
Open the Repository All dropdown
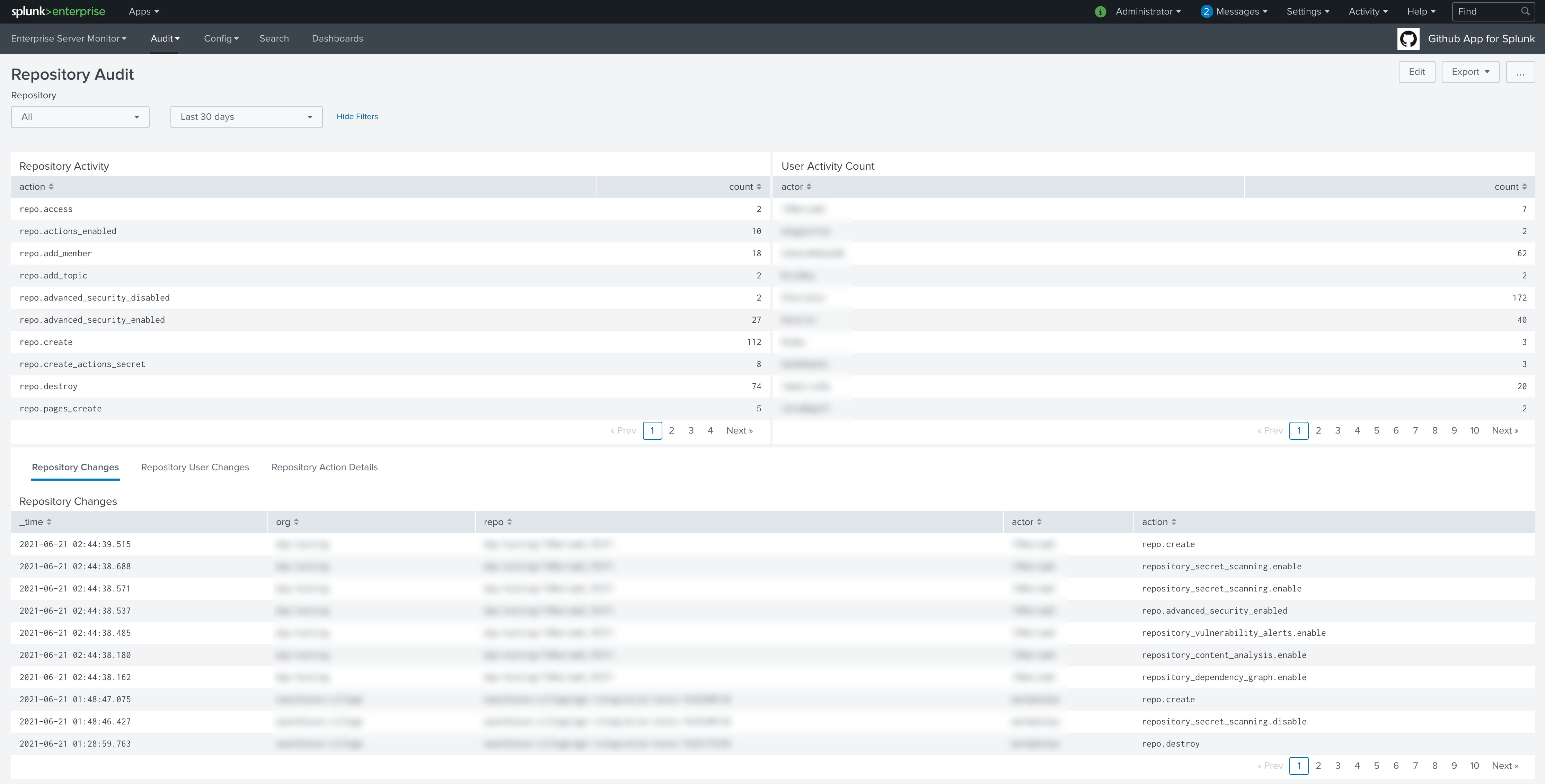[x=80, y=117]
